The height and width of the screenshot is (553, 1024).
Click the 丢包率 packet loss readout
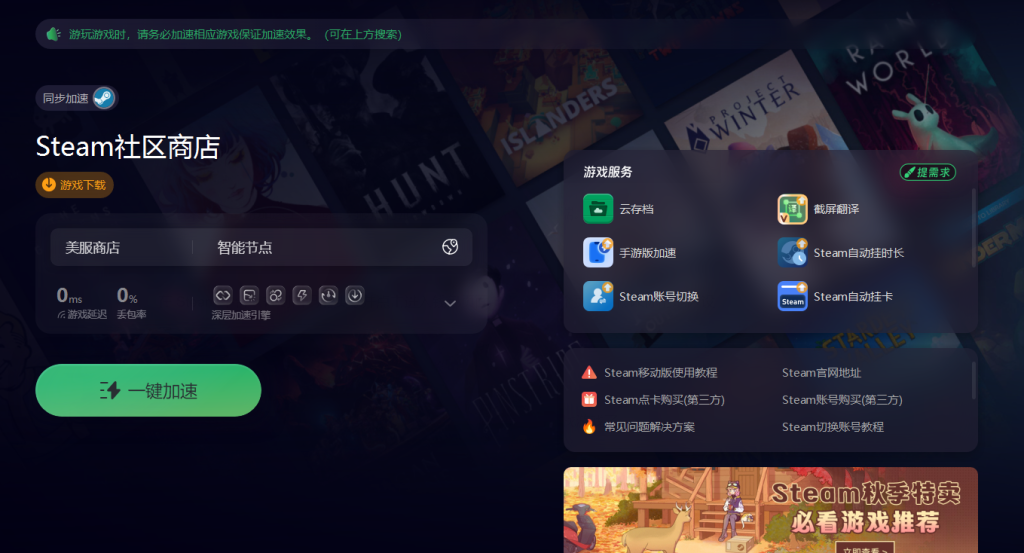coord(131,303)
